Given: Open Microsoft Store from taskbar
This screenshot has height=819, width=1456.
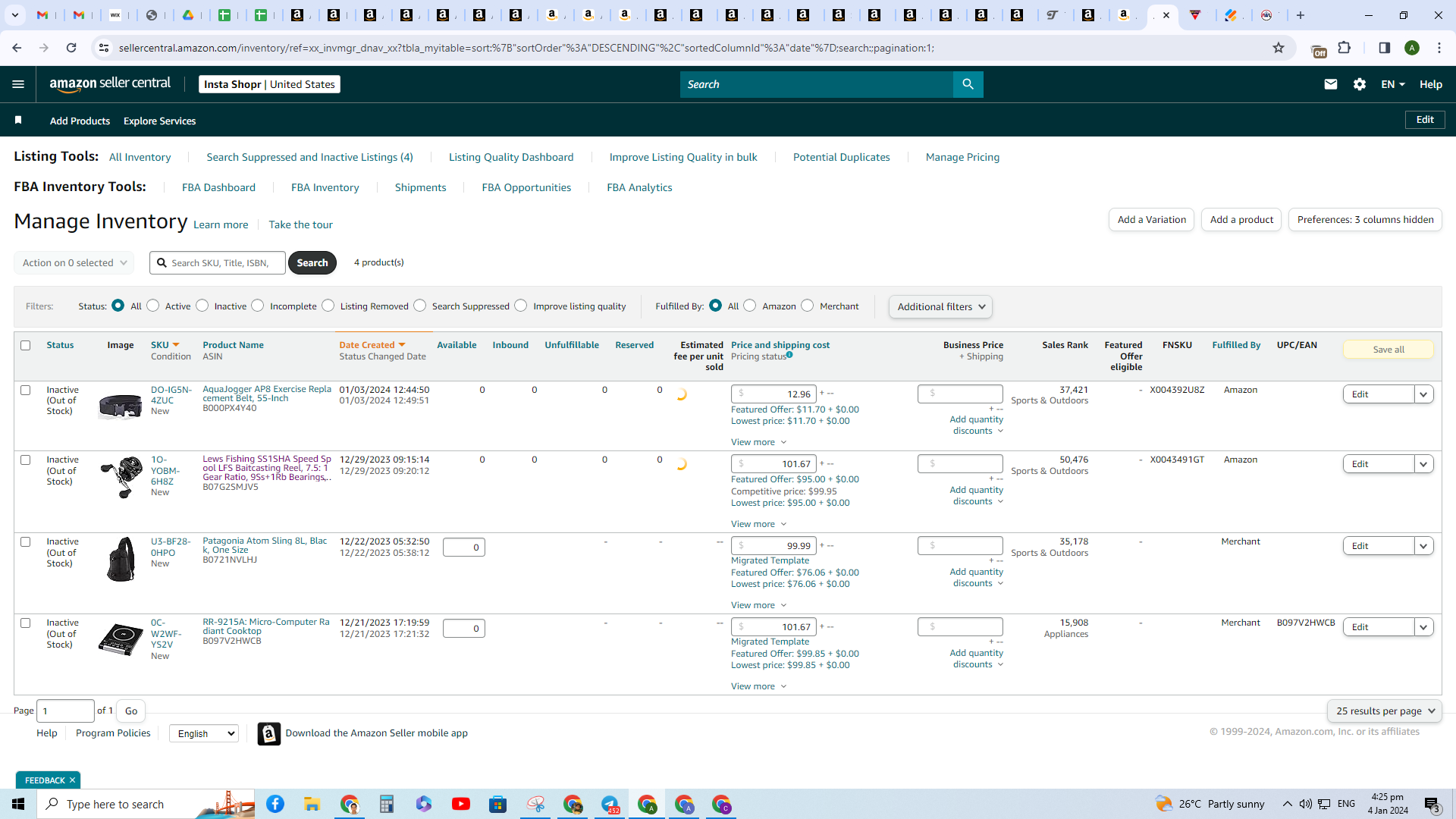Looking at the screenshot, I should 498,804.
